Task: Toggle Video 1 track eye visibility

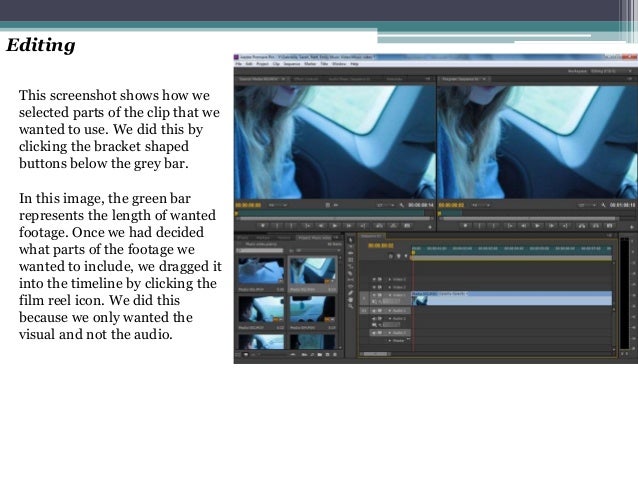Action: 374,295
